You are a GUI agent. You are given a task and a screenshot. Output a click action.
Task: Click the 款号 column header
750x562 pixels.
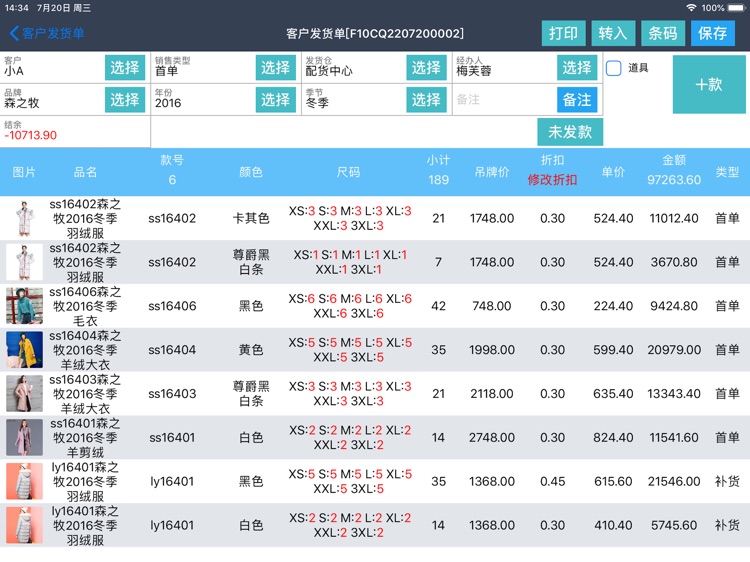[x=172, y=160]
